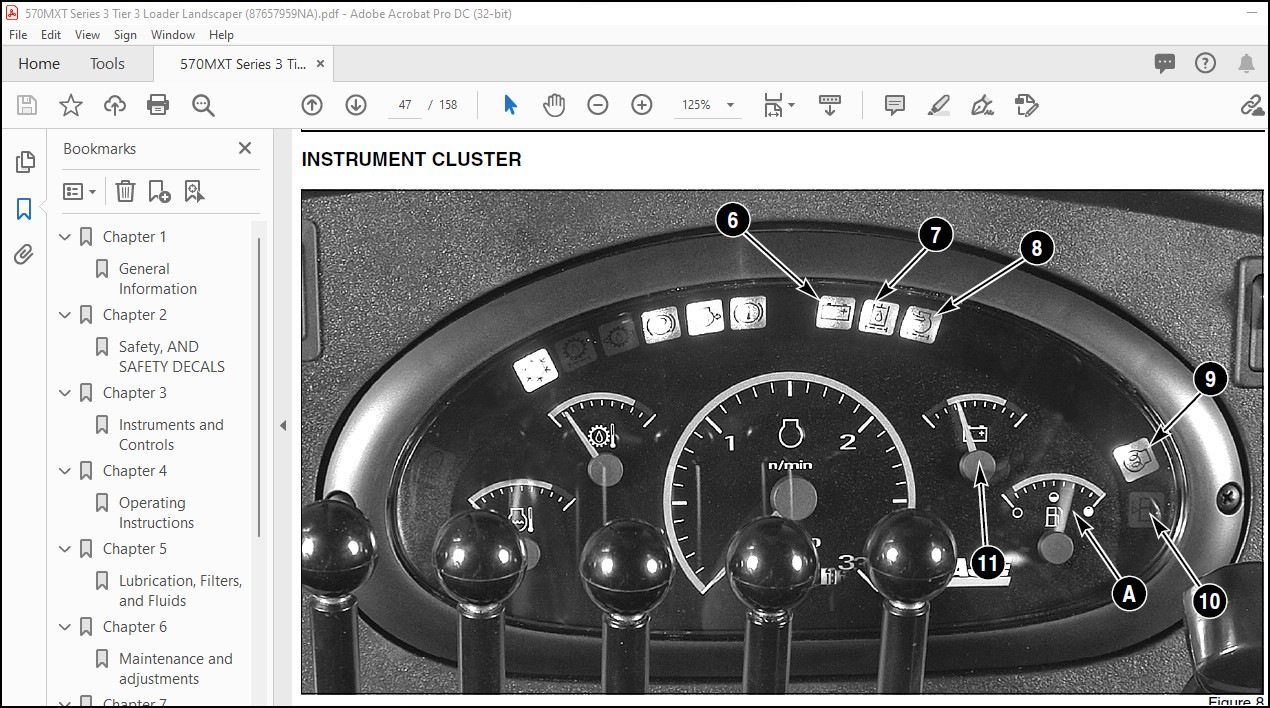The image size is (1270, 708).
Task: Open the find text magnifier tool
Action: 203,105
